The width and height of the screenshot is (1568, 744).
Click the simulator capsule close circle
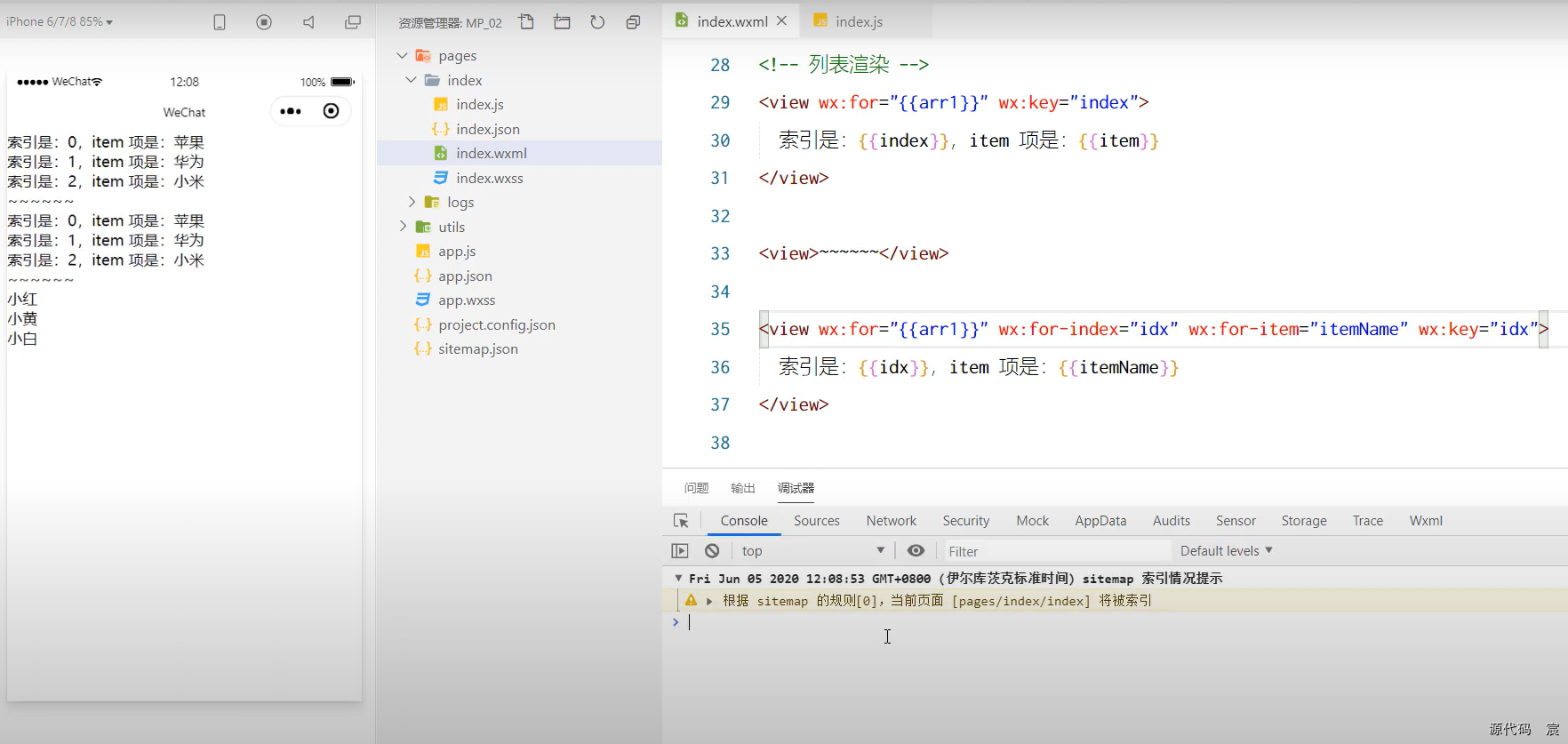point(331,111)
